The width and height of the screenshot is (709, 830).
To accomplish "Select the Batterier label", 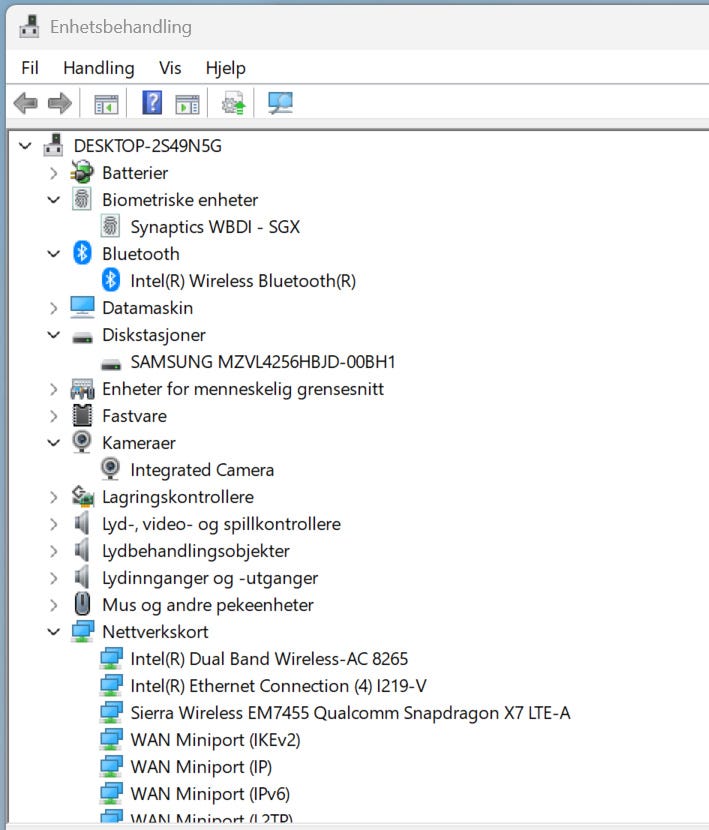I will point(135,173).
